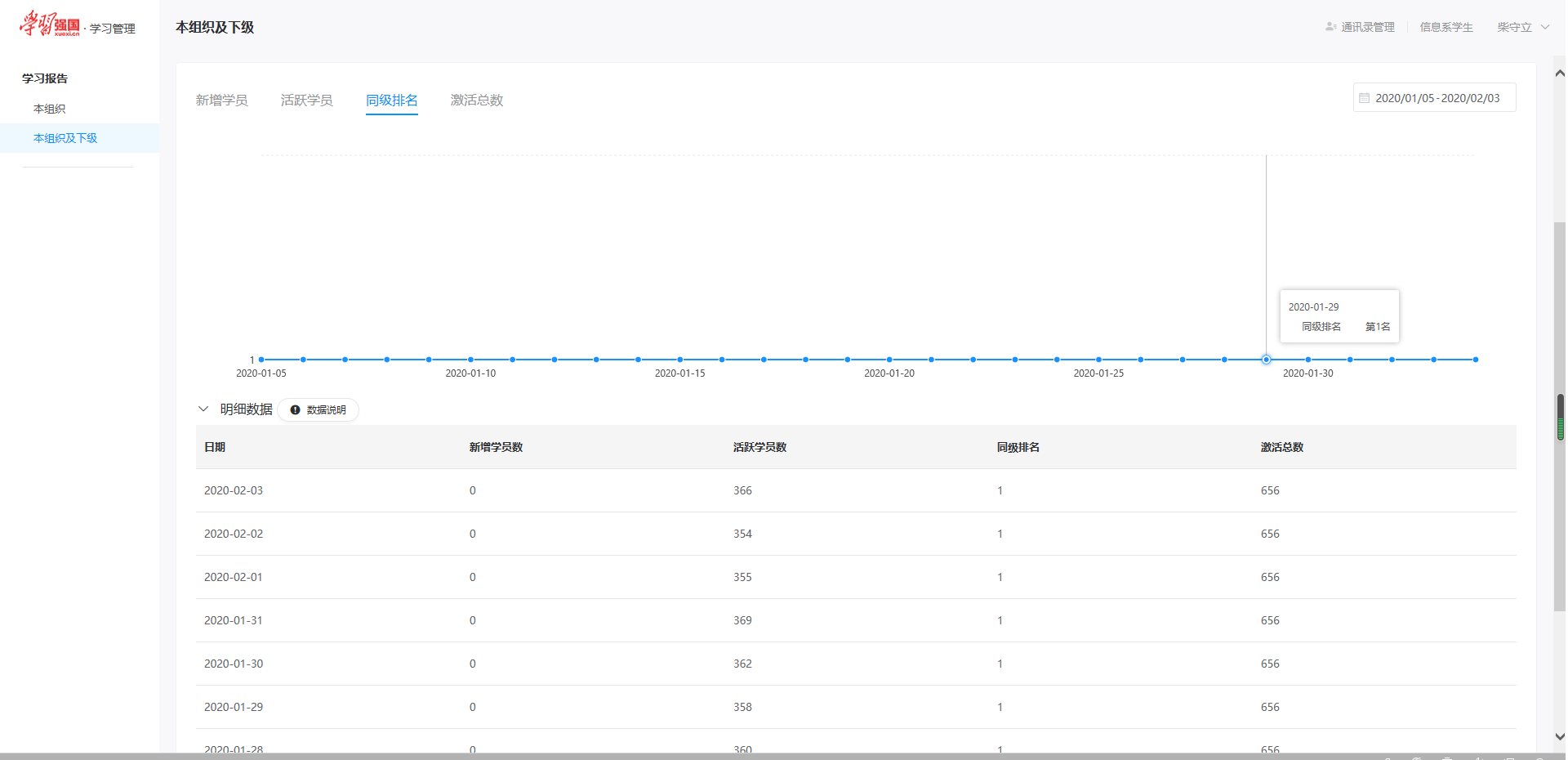The width and height of the screenshot is (1568, 760).
Task: Click the page vertical scrollbar thumb
Action: pyautogui.click(x=1560, y=417)
